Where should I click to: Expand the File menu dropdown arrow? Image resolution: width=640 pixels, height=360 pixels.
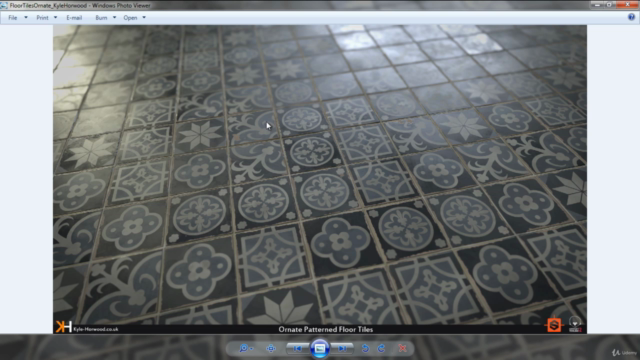pyautogui.click(x=26, y=18)
